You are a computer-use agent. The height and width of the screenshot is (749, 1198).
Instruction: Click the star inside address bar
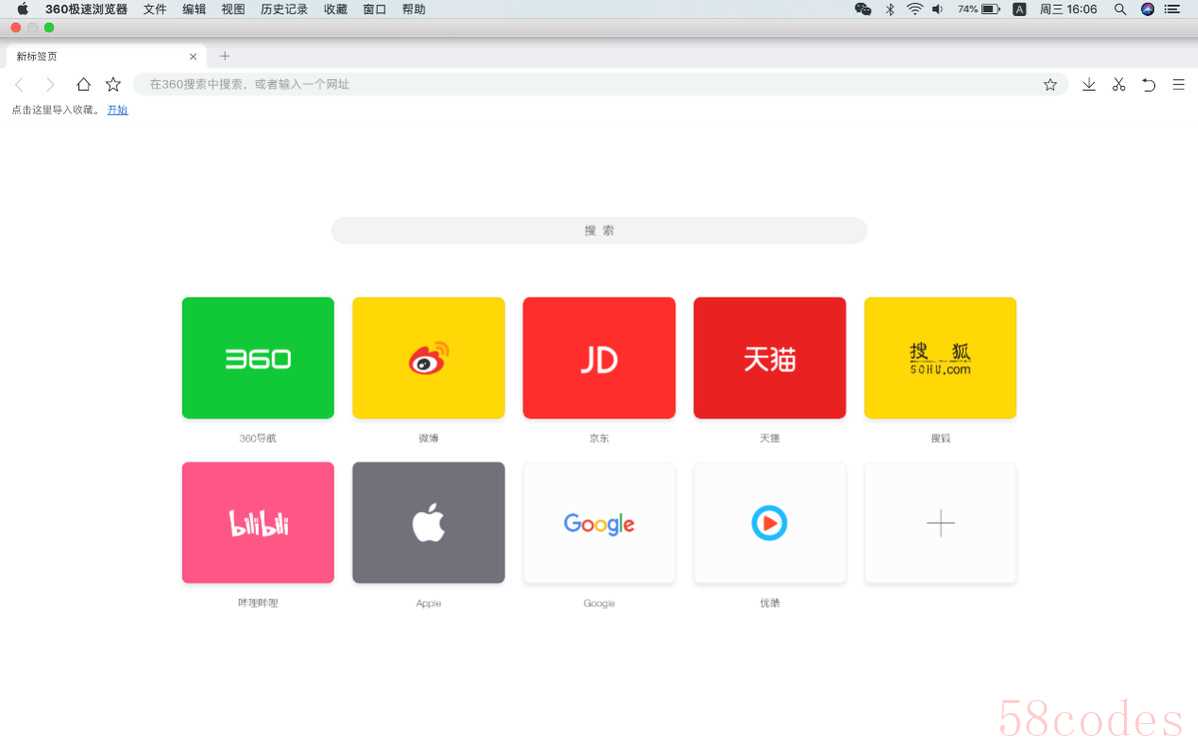1050,84
